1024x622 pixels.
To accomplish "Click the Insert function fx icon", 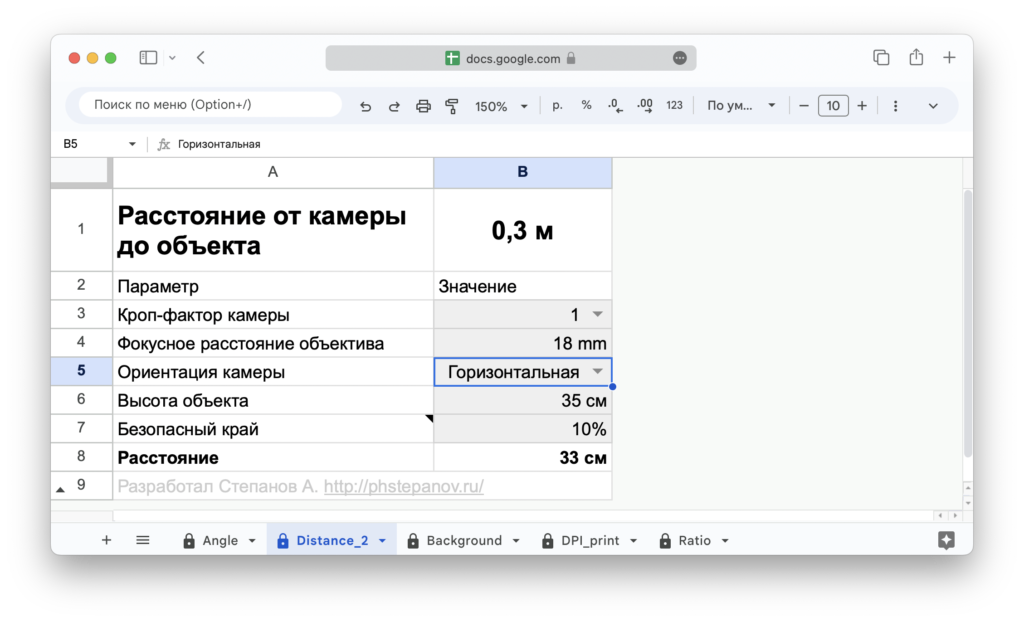I will [163, 143].
